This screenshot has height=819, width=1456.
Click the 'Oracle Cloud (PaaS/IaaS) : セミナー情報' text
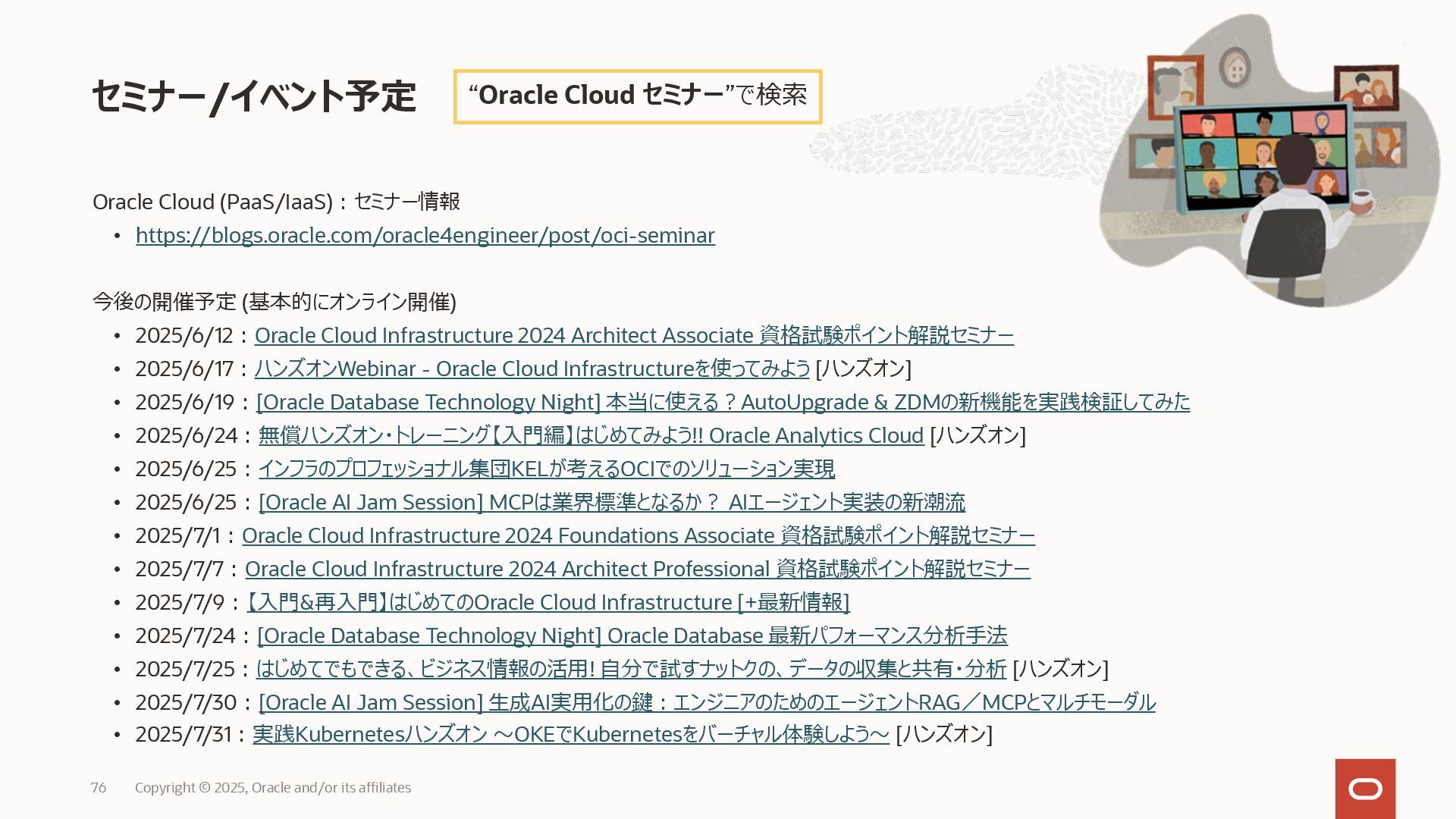click(276, 202)
